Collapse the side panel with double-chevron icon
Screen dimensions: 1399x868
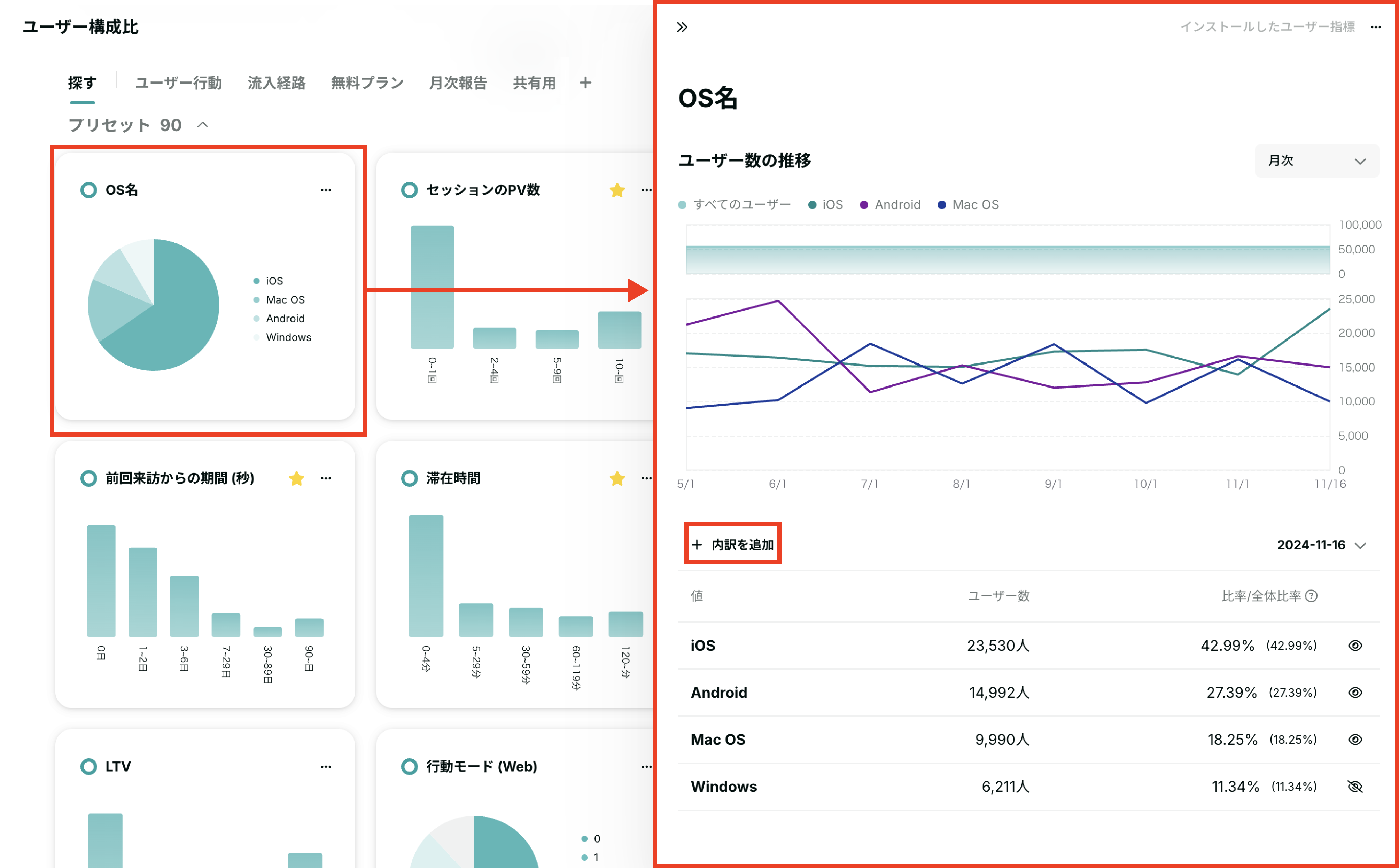[x=682, y=27]
